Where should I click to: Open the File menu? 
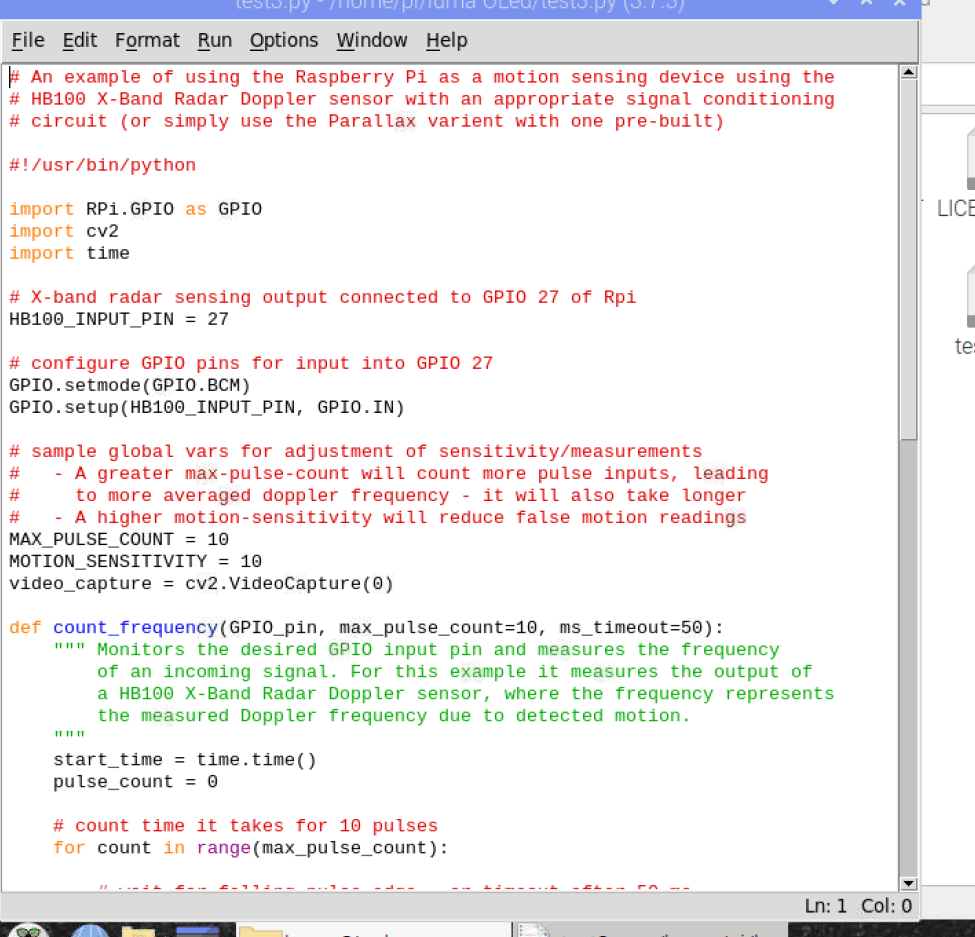[x=28, y=41]
